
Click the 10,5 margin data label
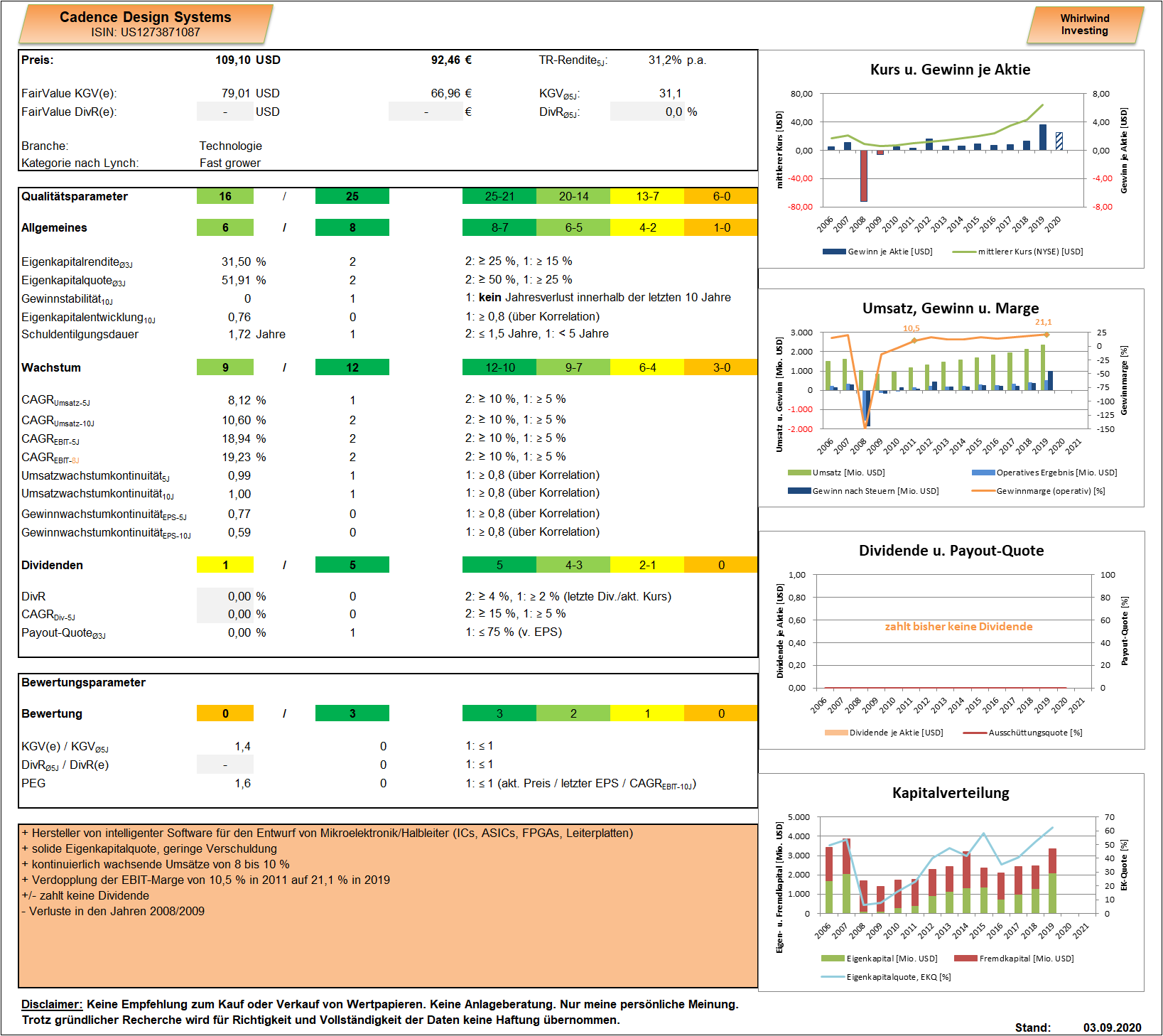pos(911,328)
